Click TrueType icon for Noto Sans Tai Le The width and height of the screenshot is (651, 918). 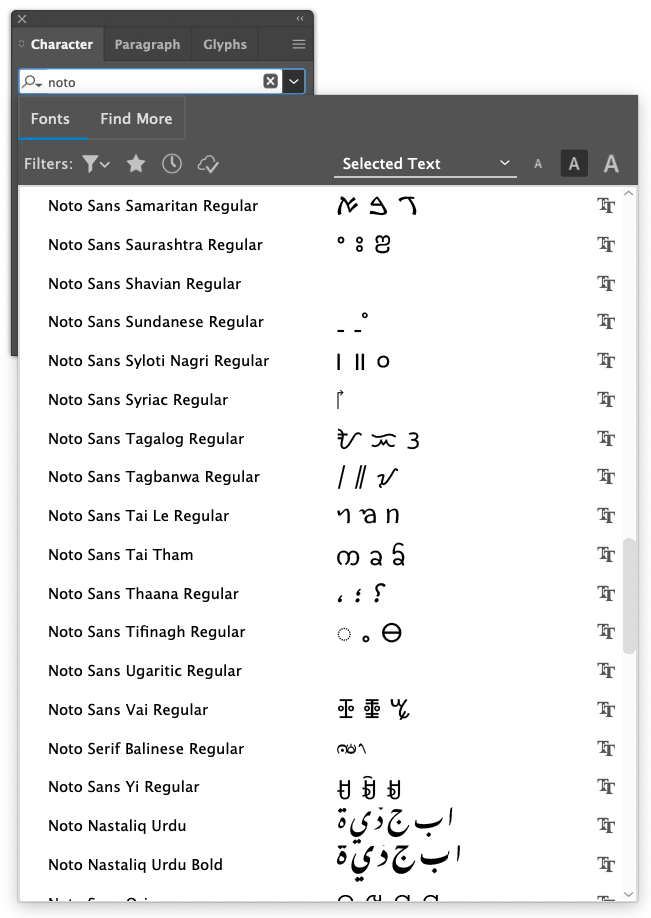tap(606, 515)
